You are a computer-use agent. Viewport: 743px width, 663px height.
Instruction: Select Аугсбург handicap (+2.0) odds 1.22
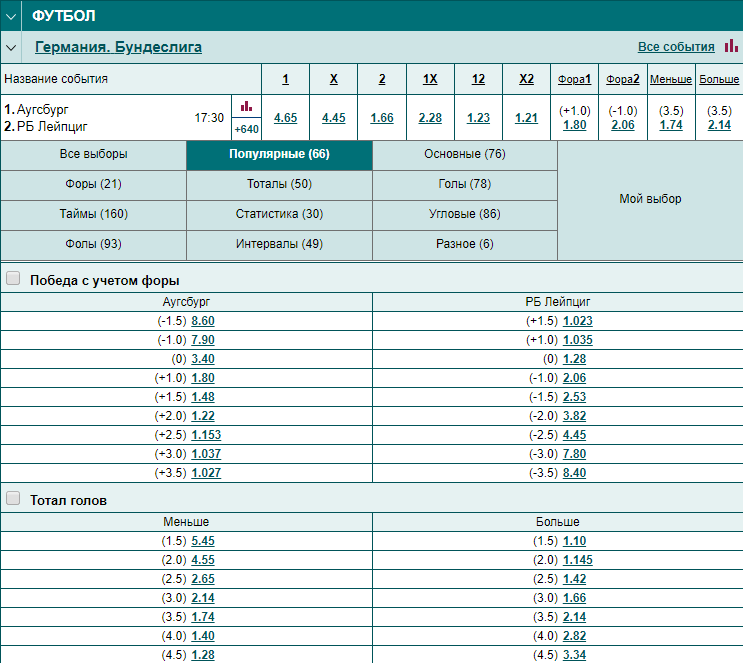point(203,416)
